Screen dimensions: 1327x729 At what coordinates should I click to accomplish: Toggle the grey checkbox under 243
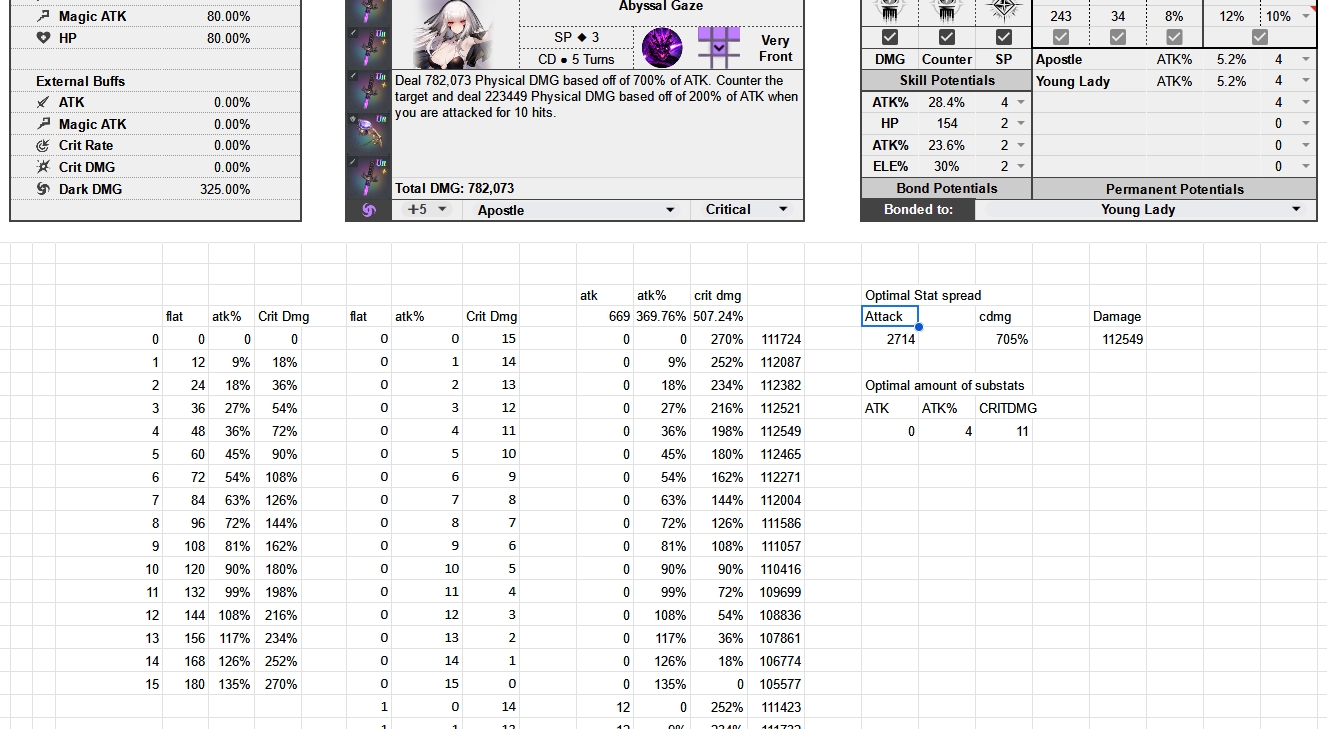[x=1061, y=37]
